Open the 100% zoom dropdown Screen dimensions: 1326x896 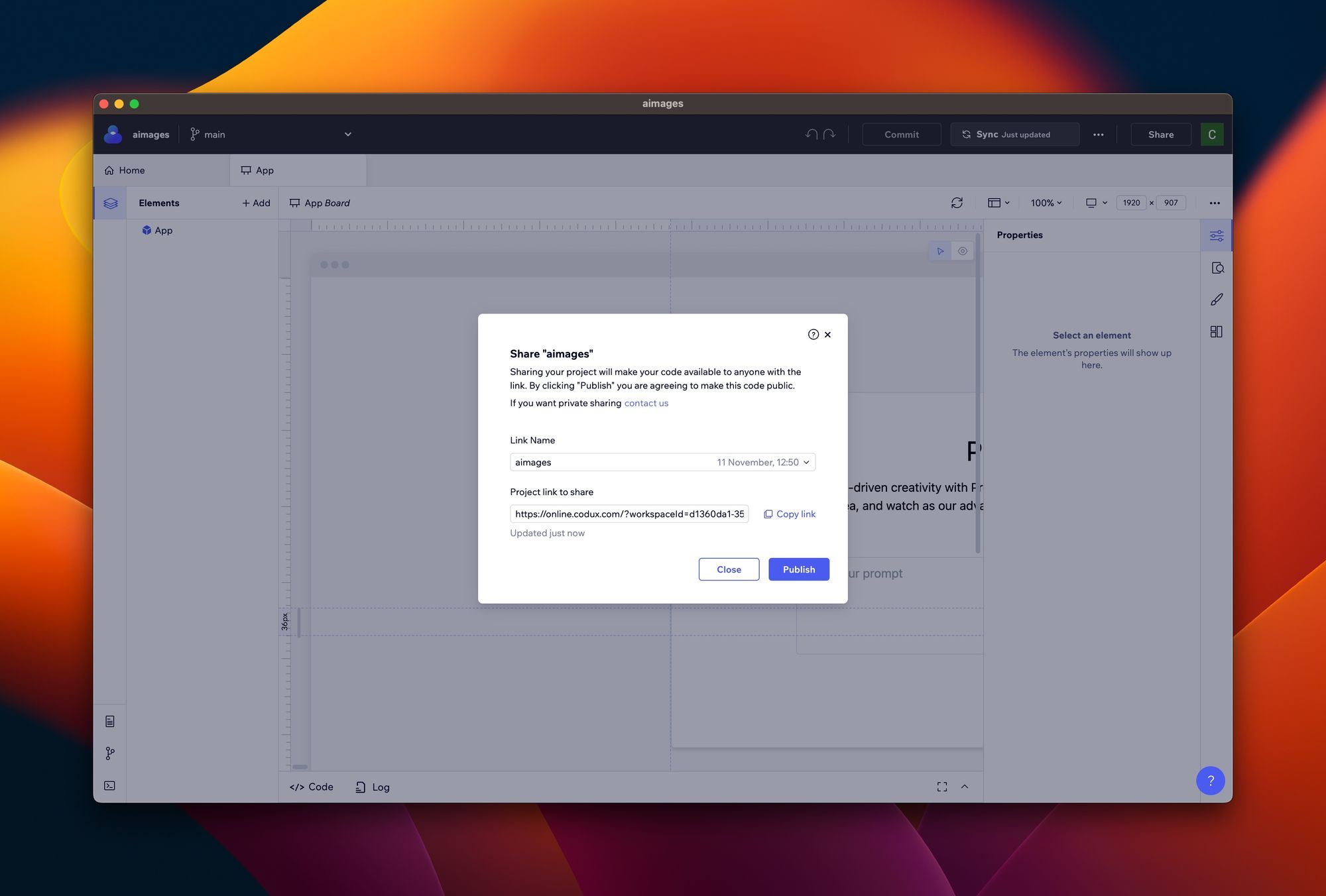(1046, 203)
